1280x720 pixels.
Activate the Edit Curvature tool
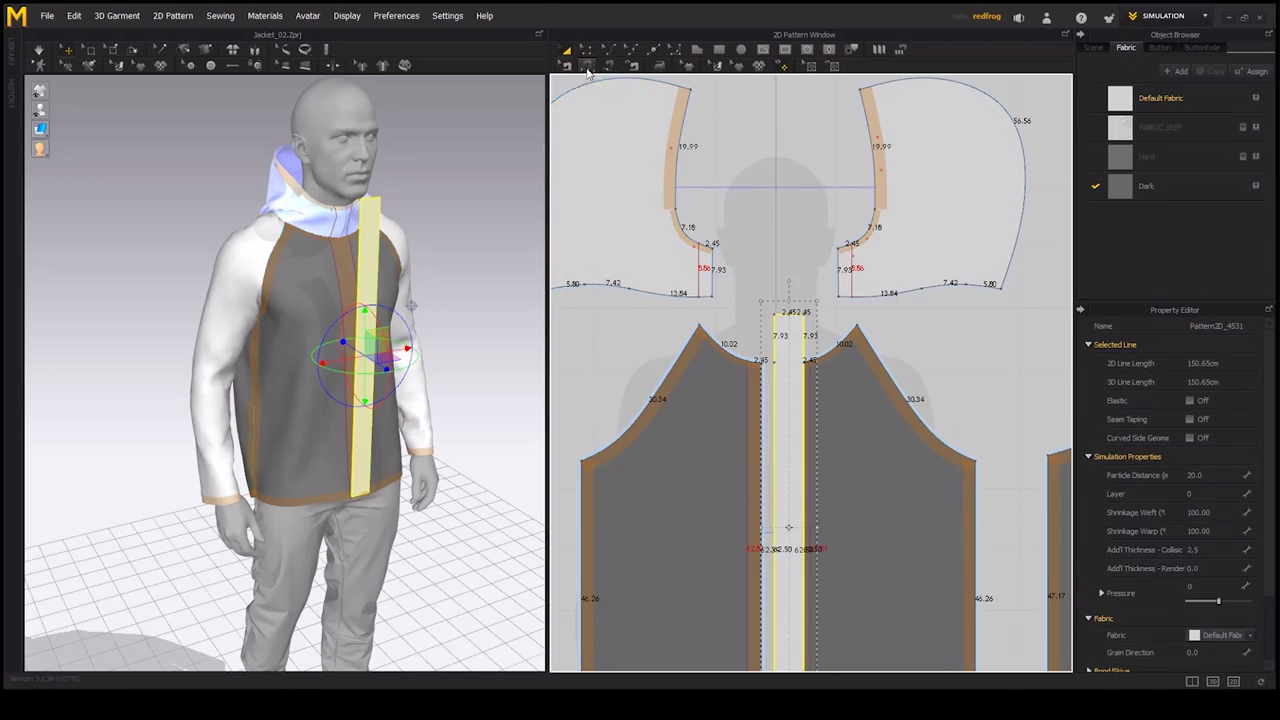[608, 50]
